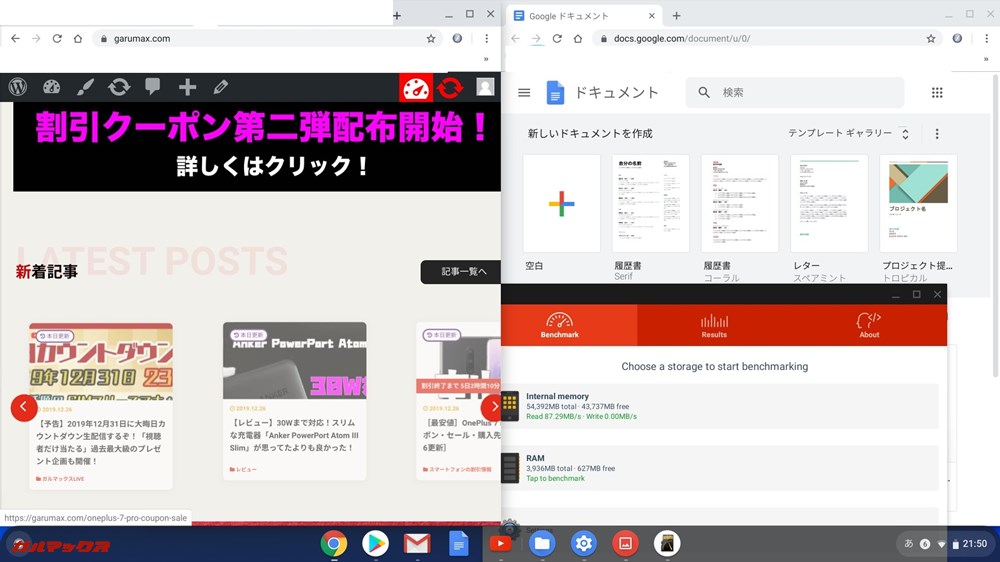Switch to the Results tab
1000x562 pixels.
[714, 325]
